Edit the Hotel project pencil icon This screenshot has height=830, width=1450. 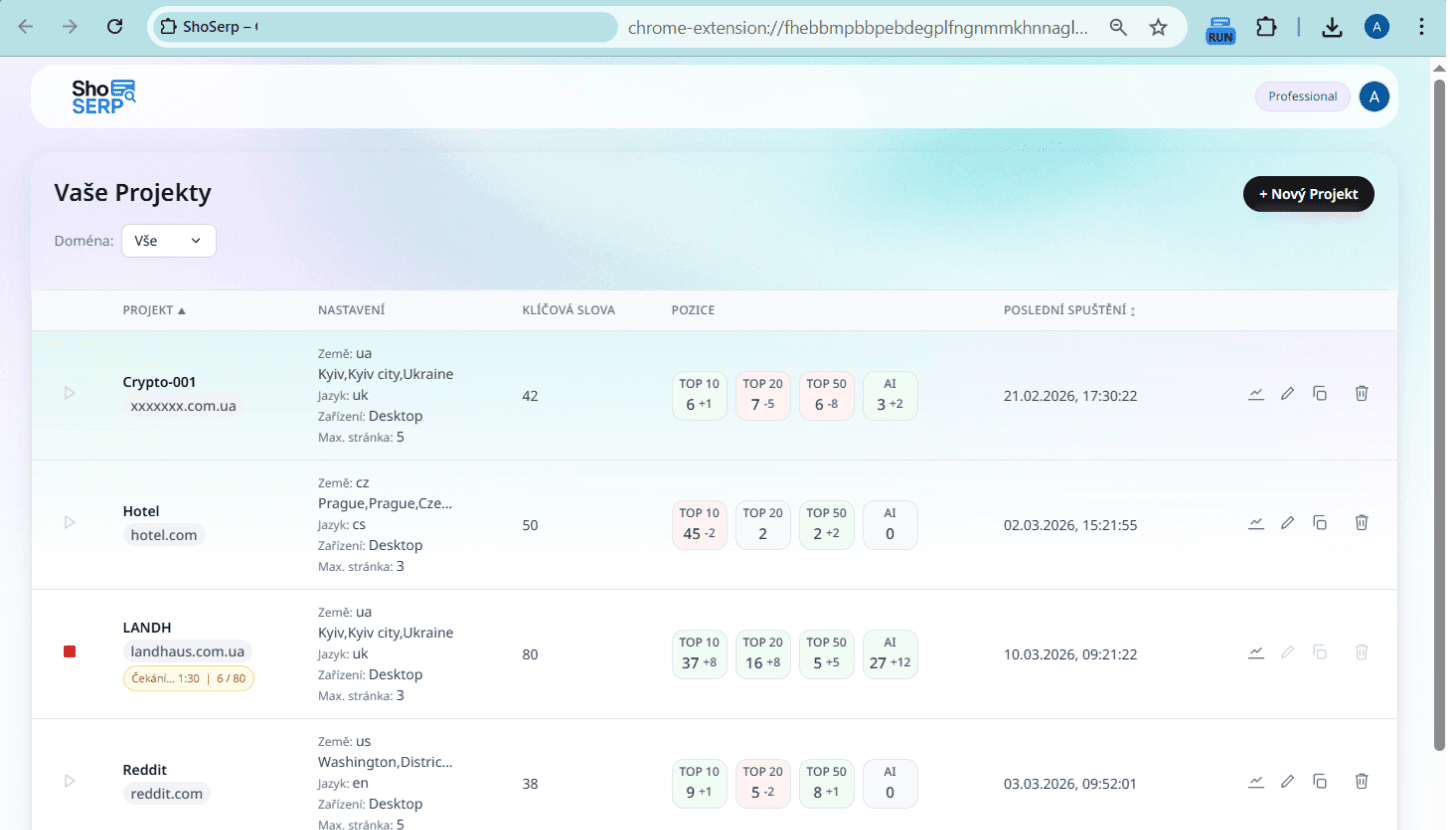[1288, 523]
